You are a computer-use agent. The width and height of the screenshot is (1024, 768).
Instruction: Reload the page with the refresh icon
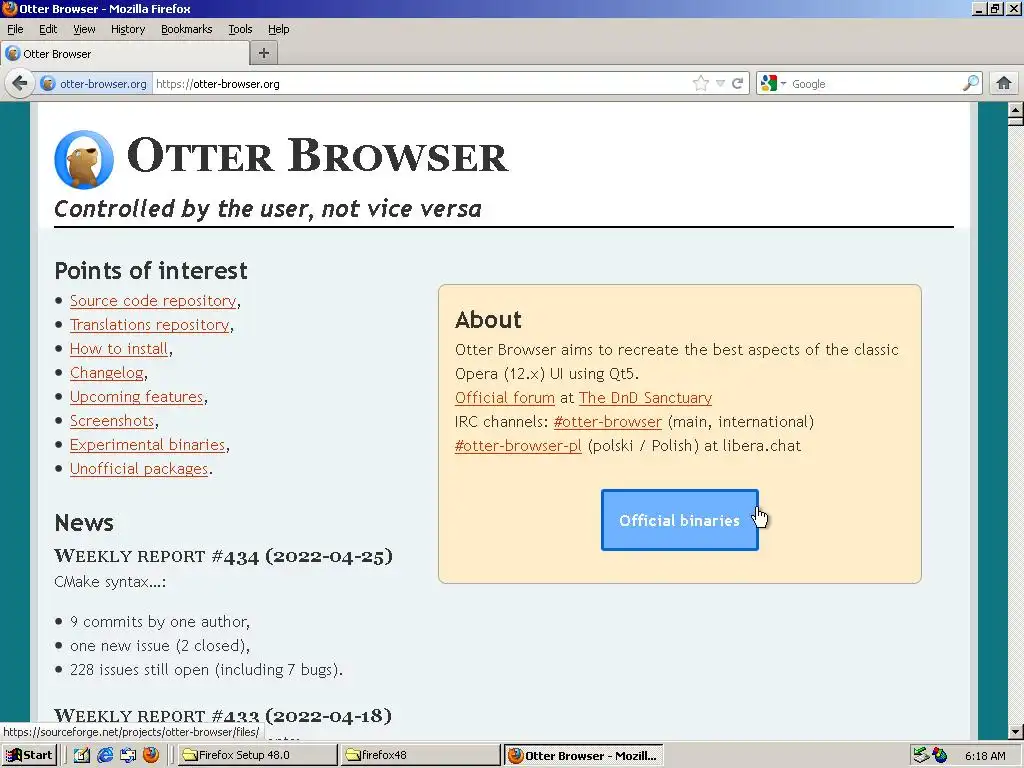[738, 84]
